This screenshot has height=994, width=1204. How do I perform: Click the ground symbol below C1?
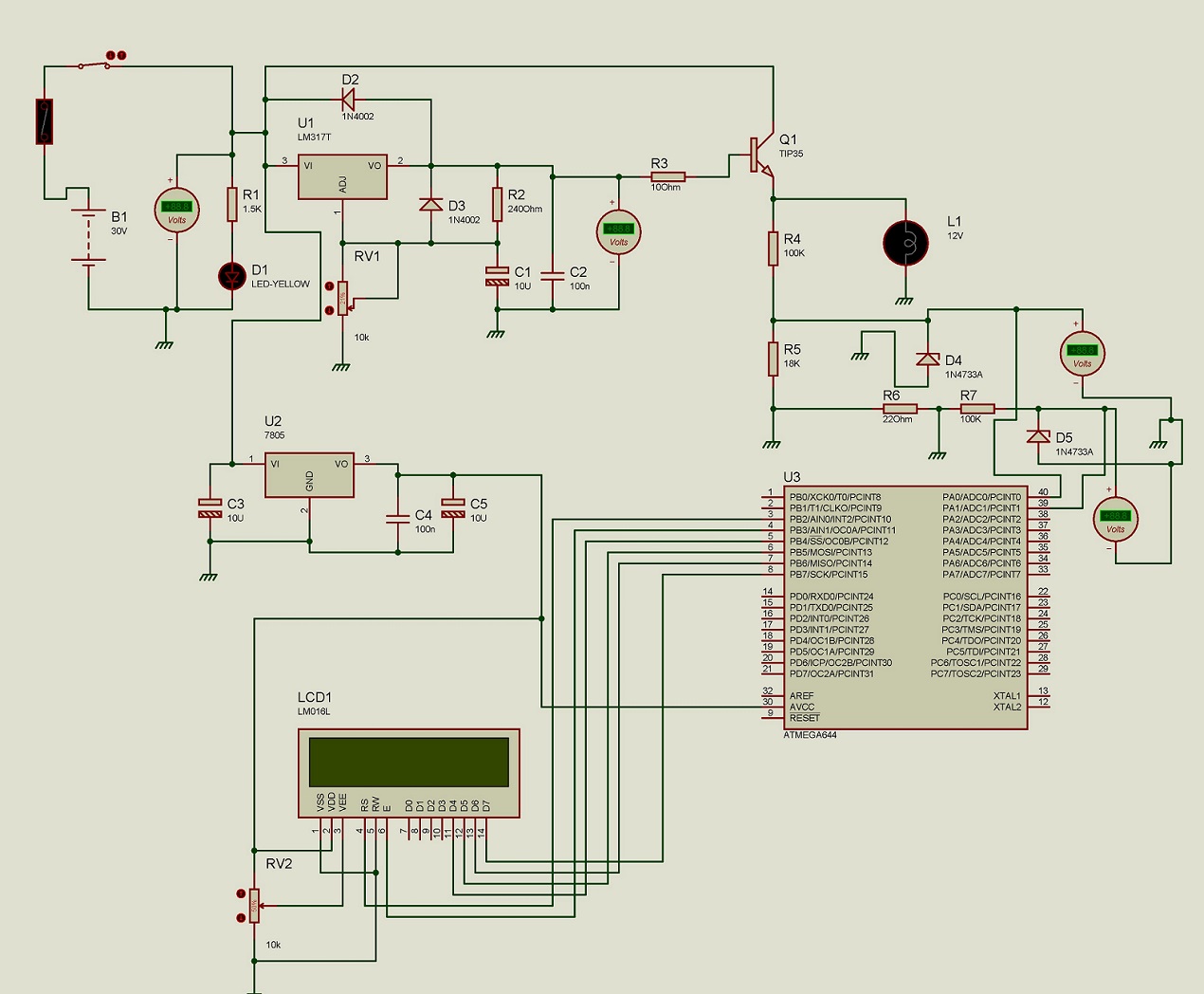pos(496,334)
